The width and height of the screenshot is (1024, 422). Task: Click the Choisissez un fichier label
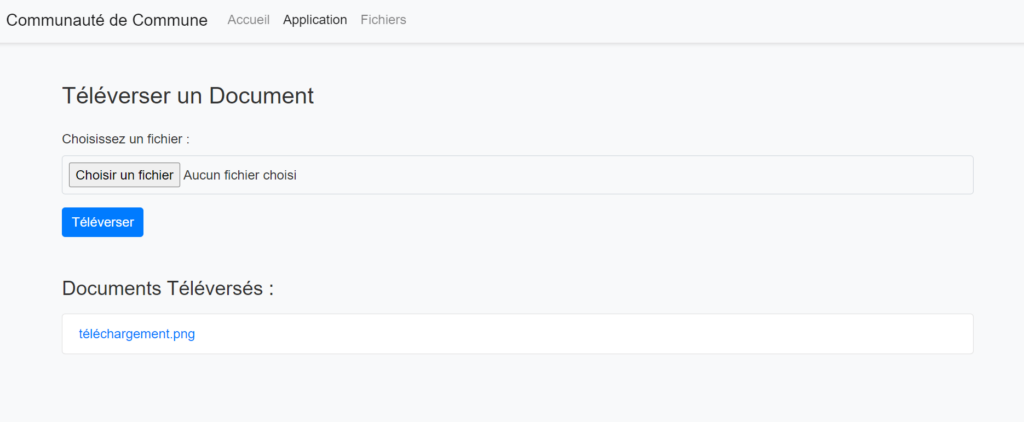tap(126, 139)
